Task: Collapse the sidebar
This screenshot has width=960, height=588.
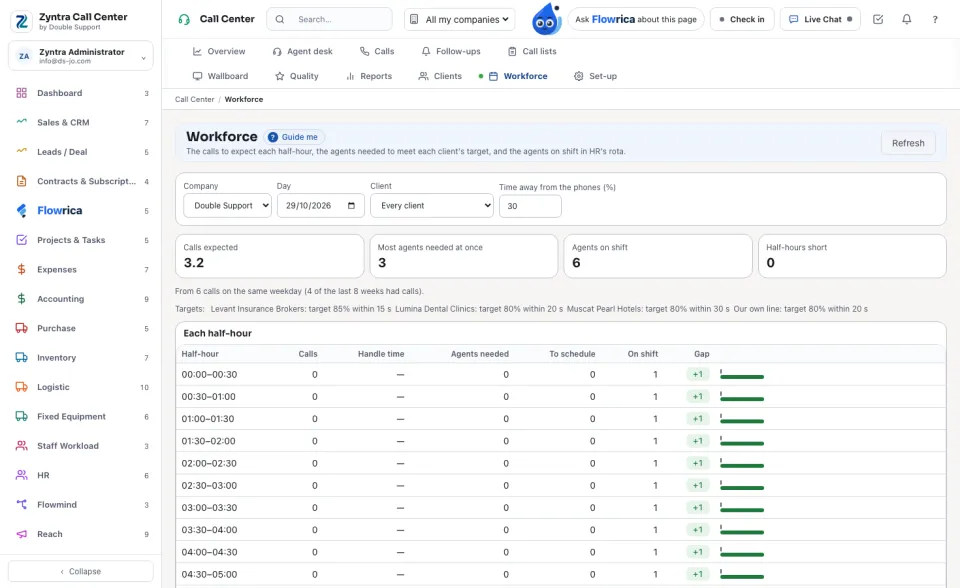Action: [x=81, y=571]
